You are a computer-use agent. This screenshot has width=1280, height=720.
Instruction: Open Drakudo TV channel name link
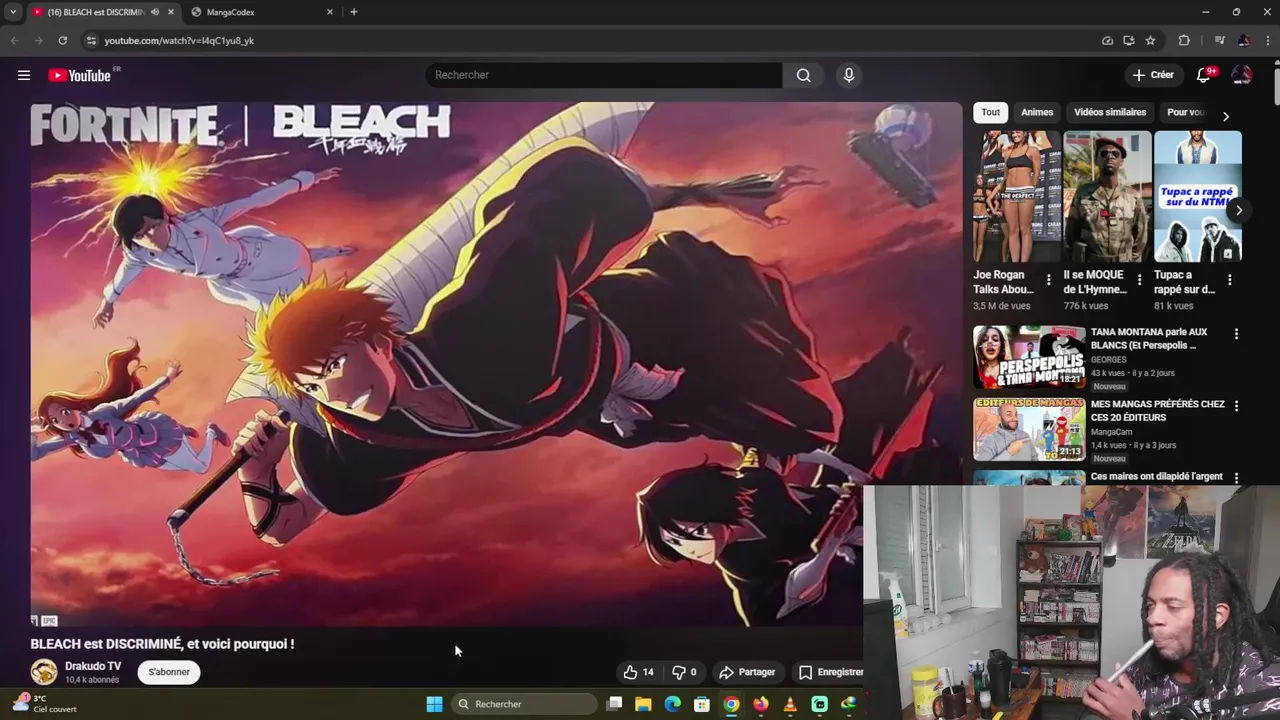93,666
